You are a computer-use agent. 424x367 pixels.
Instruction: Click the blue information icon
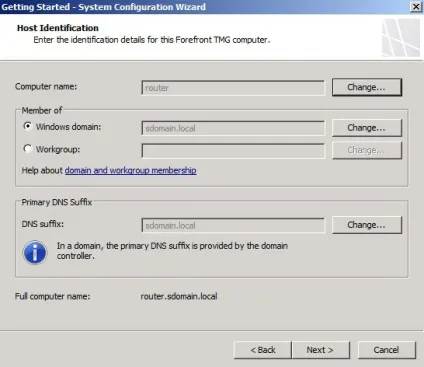(35, 252)
